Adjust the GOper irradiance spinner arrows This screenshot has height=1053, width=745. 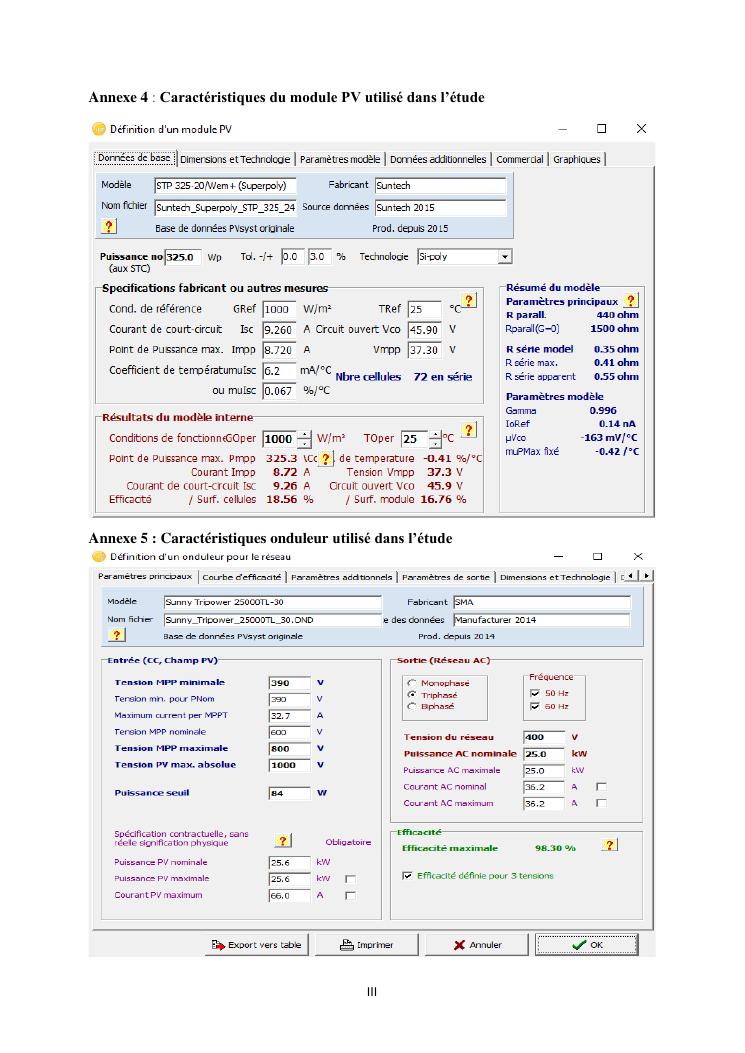(x=304, y=439)
